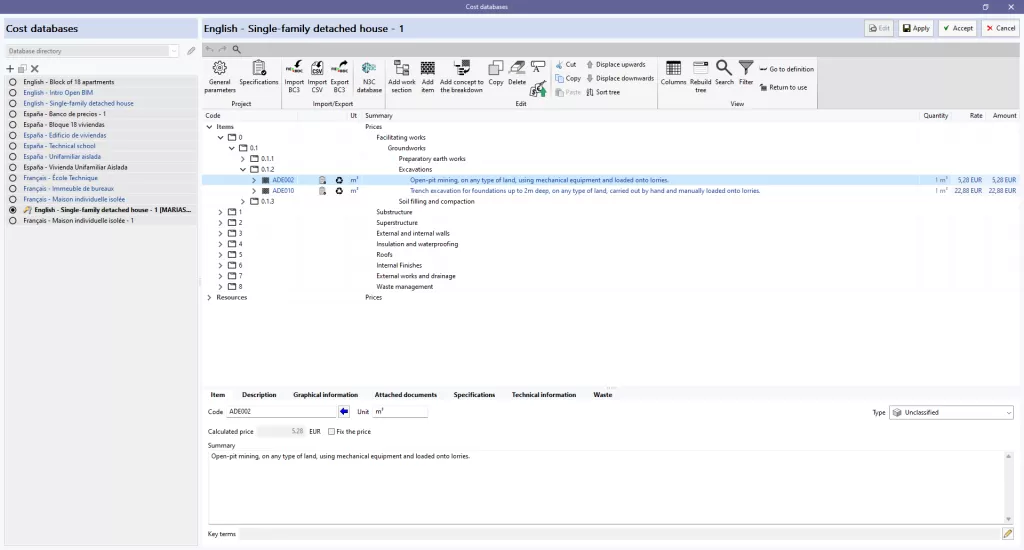This screenshot has height=550, width=1024.
Task: Click Add work section
Action: click(402, 76)
